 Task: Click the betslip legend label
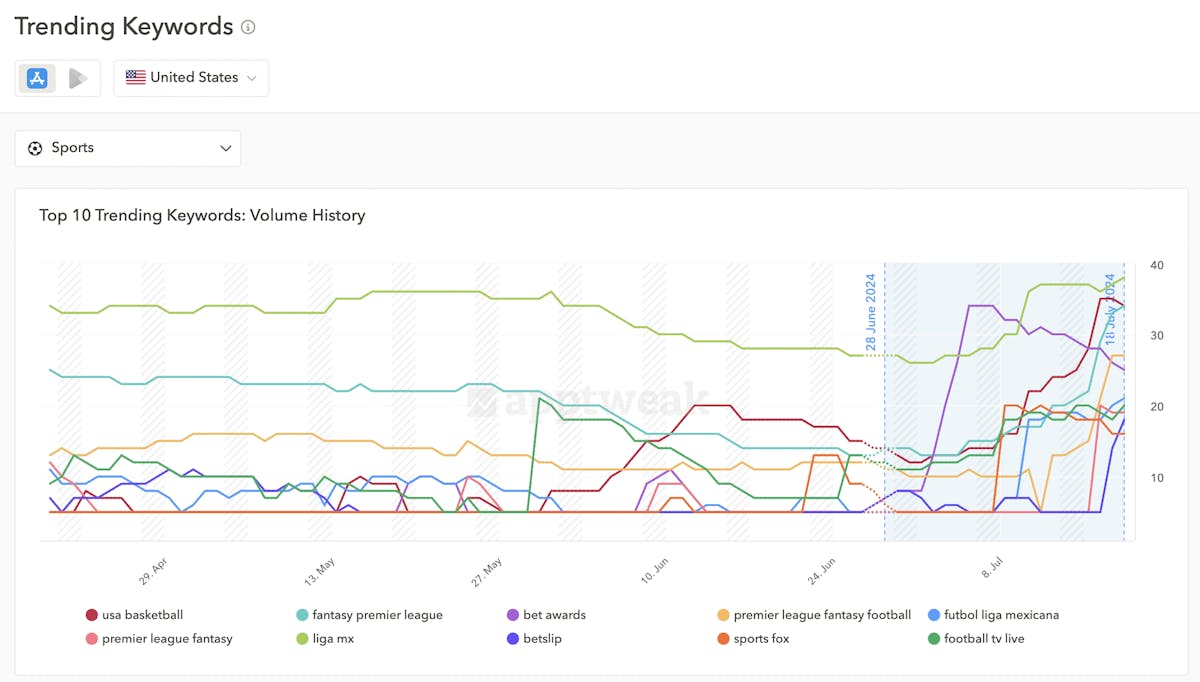(x=542, y=639)
